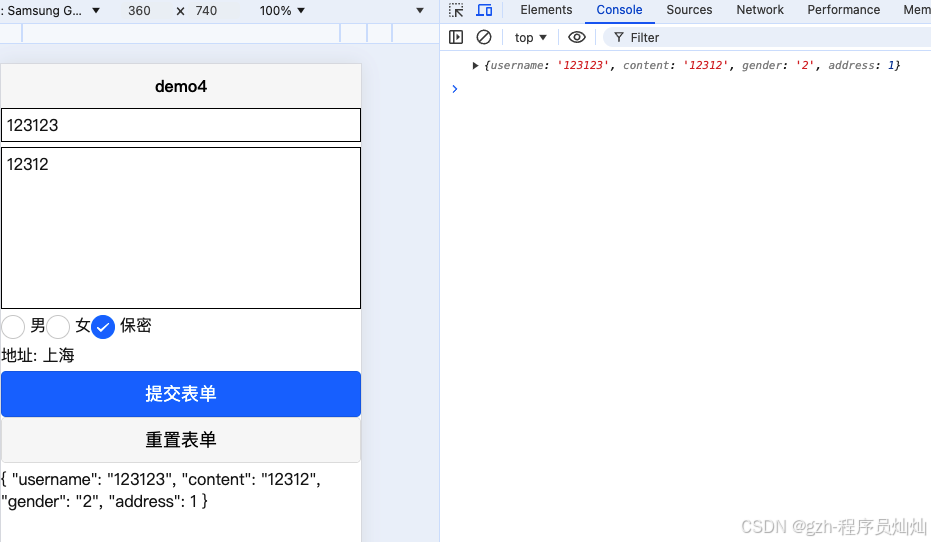
Task: Click the username input containing 123123
Action: click(181, 125)
